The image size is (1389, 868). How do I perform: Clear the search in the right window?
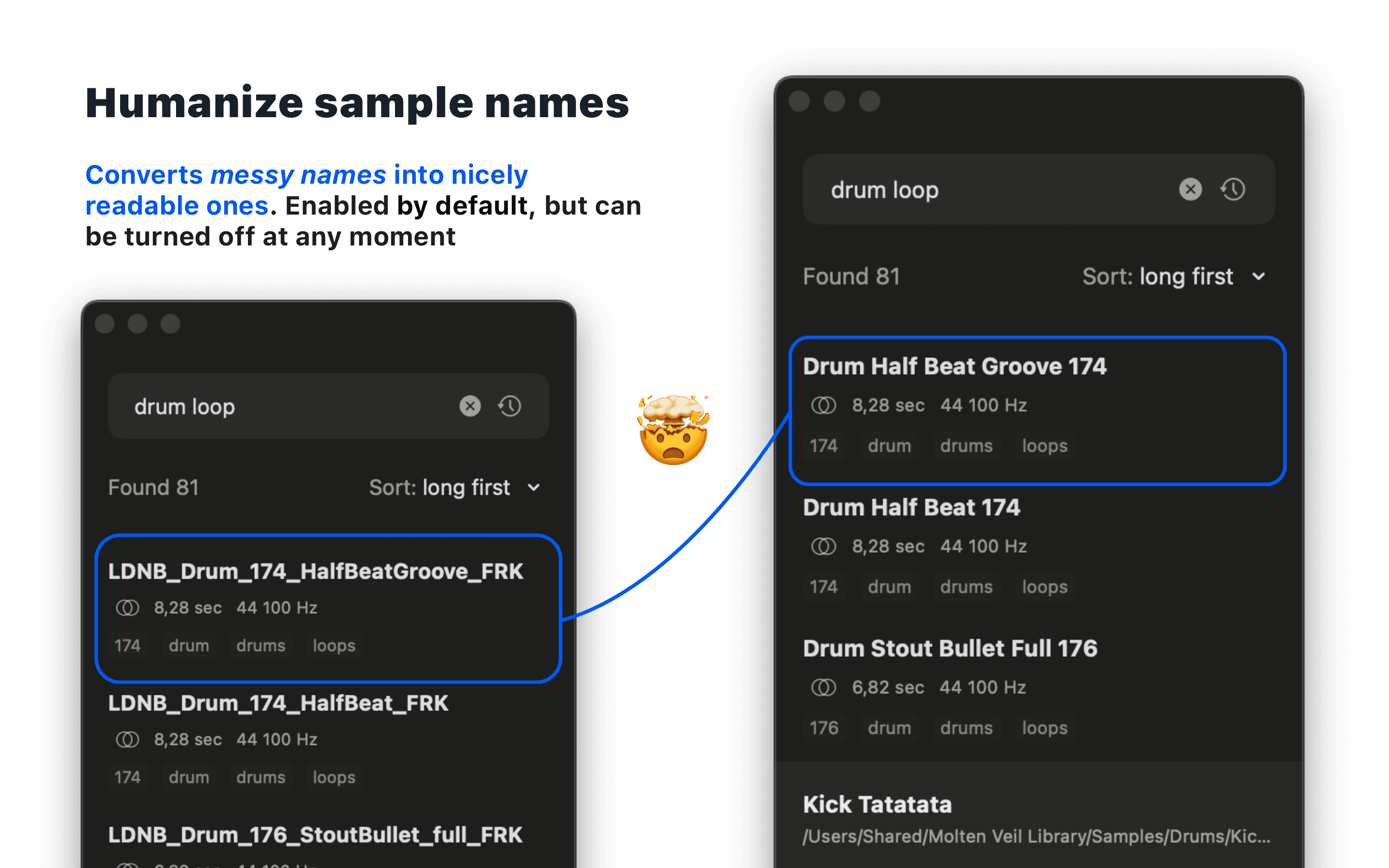(1190, 189)
